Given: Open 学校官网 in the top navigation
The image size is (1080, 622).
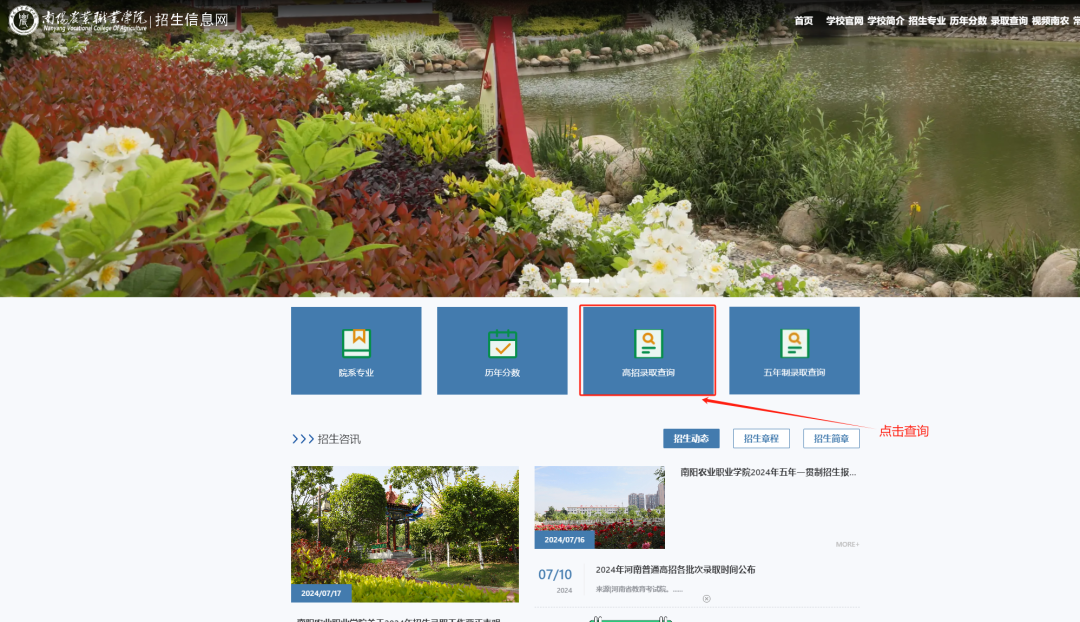Looking at the screenshot, I should coord(844,21).
